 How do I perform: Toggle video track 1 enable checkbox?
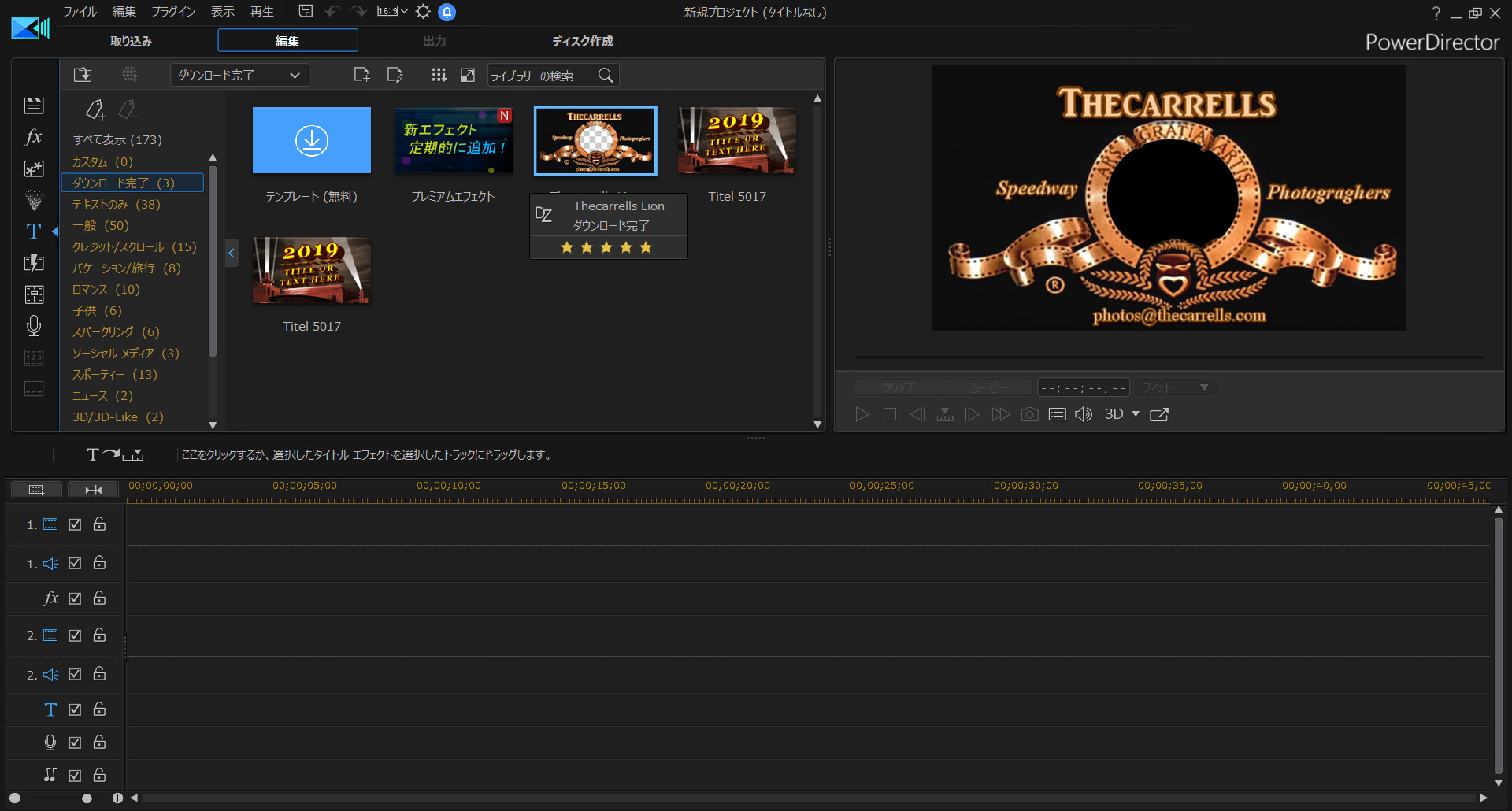[x=75, y=524]
